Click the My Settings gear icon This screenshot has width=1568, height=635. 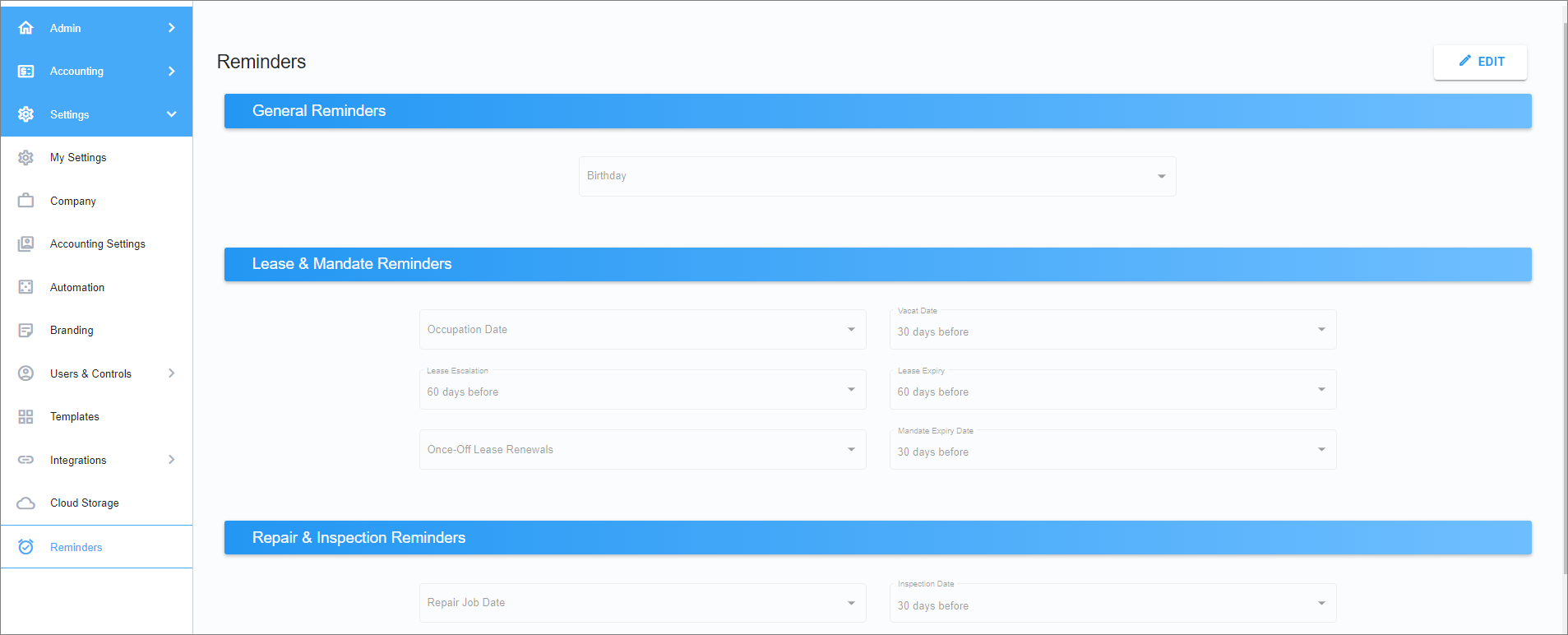(x=25, y=158)
